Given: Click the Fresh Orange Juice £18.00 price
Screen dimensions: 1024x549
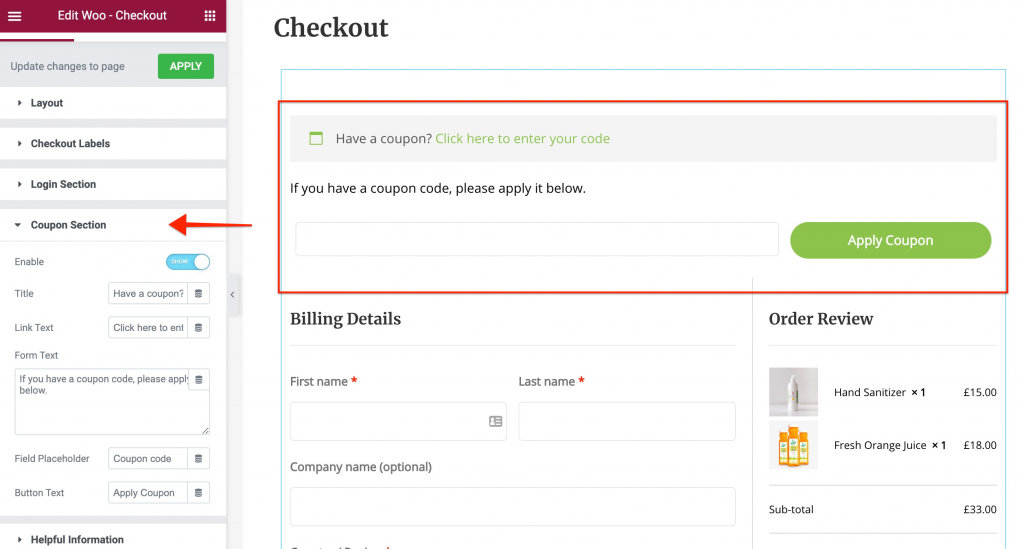Looking at the screenshot, I should click(x=980, y=445).
